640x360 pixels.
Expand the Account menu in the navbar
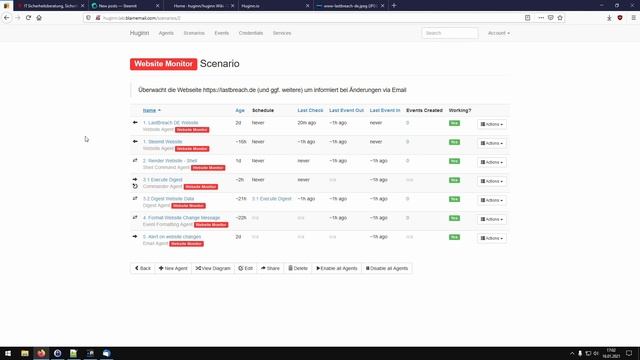[498, 33]
